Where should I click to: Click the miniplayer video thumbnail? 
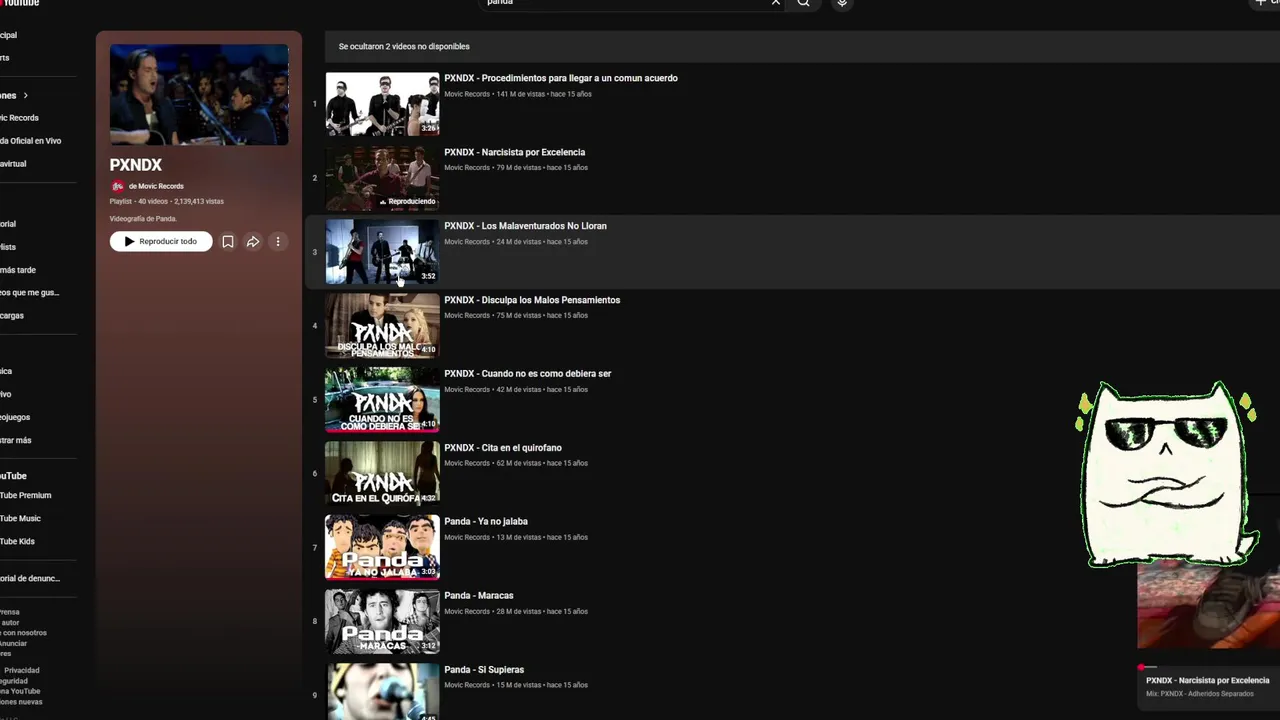tap(1208, 605)
